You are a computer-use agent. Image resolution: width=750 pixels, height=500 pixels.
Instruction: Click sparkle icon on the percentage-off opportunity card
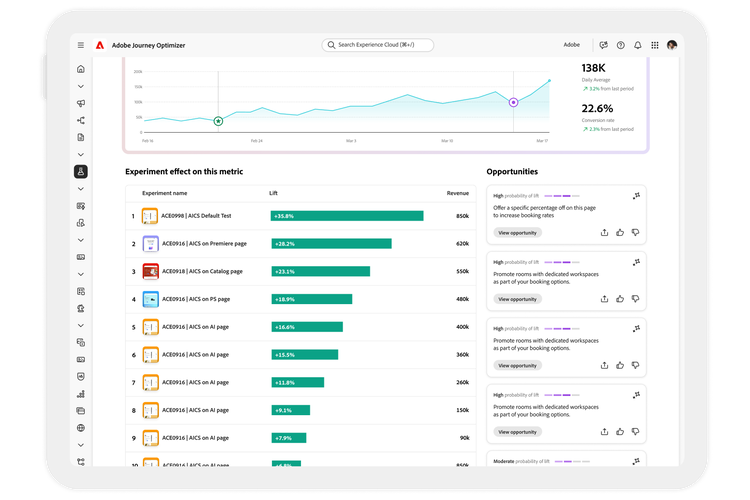point(636,196)
